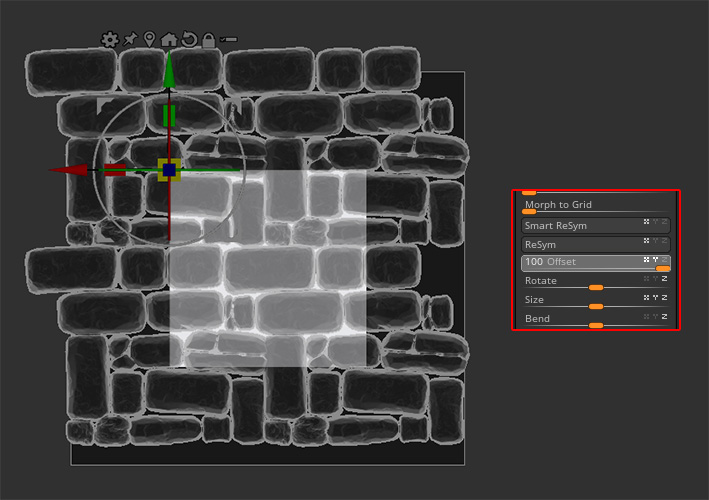The width and height of the screenshot is (709, 500).
Task: Click the transpose selection icon after the padlock
Action: 229,40
